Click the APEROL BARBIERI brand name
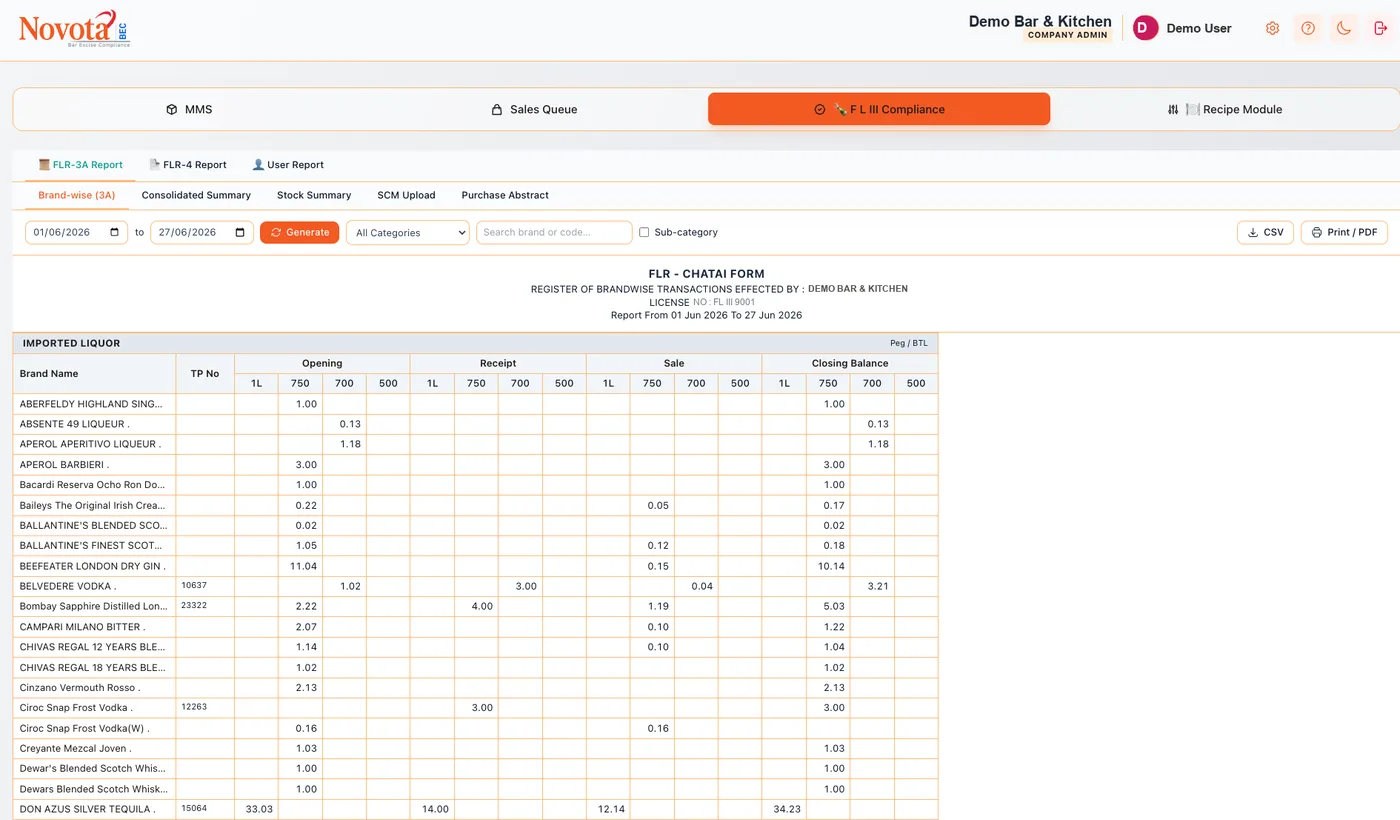This screenshot has width=1400, height=820. 64,465
